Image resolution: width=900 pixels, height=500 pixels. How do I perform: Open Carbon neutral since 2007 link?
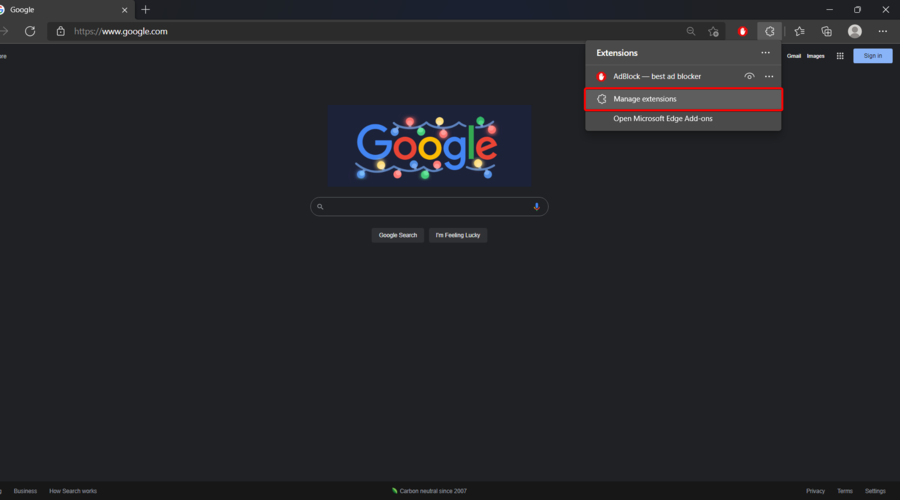[429, 491]
